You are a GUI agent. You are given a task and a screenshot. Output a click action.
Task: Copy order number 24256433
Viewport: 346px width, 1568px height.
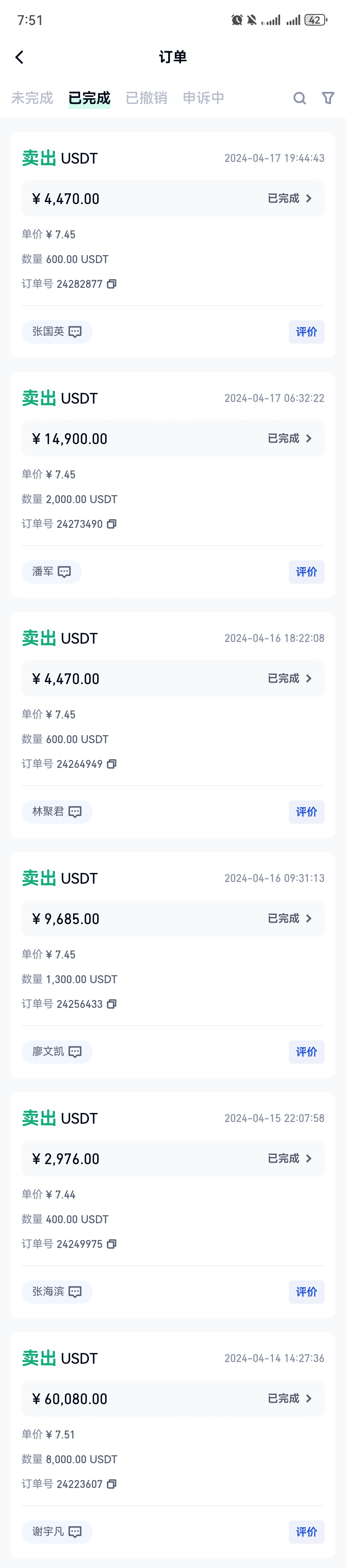[112, 1004]
